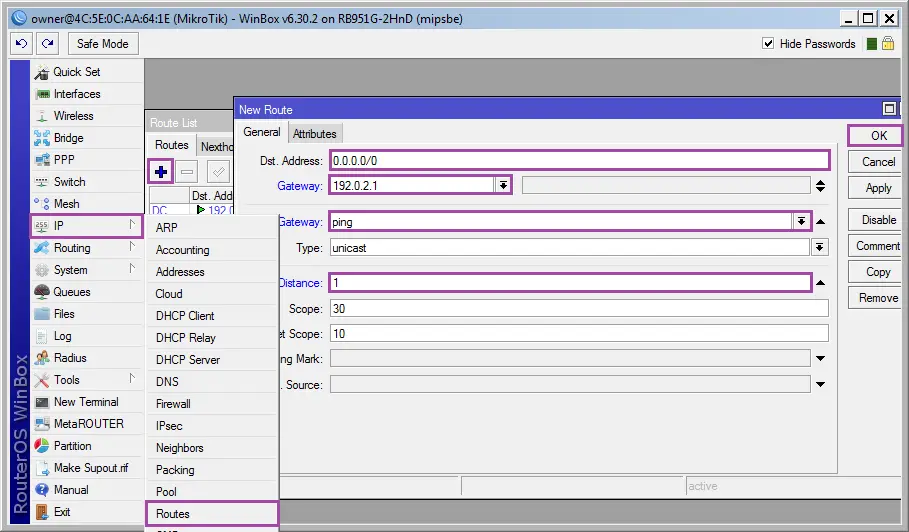Image resolution: width=909 pixels, height=532 pixels.
Task: Expand the Pref. Source arrow
Action: [820, 384]
